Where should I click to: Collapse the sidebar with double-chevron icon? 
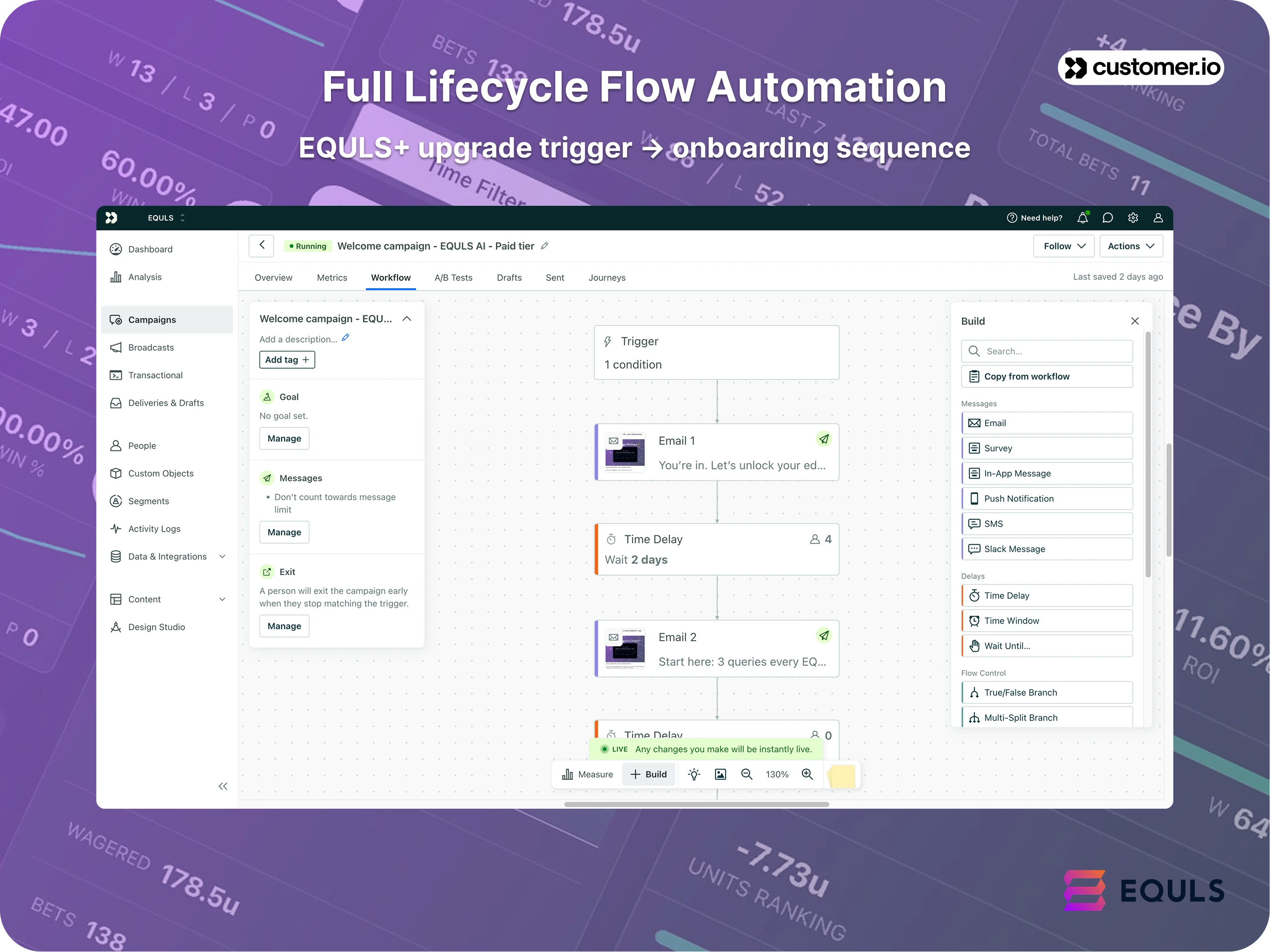(223, 786)
